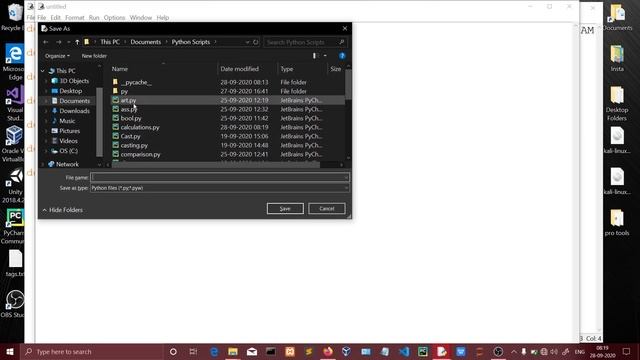Go back with the back arrow
The width and height of the screenshot is (640, 360).
[x=46, y=42]
